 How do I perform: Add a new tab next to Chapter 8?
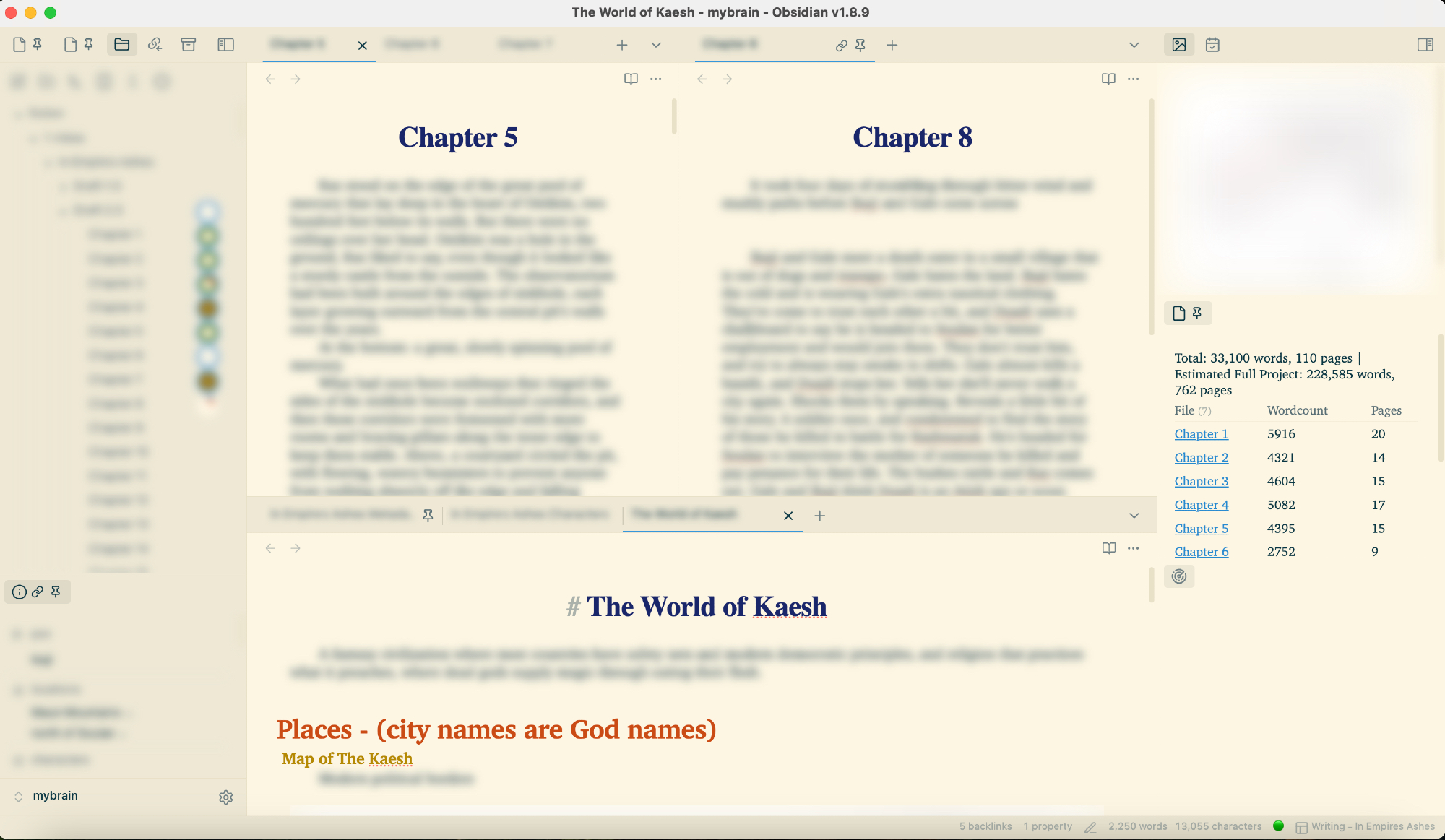pos(892,45)
